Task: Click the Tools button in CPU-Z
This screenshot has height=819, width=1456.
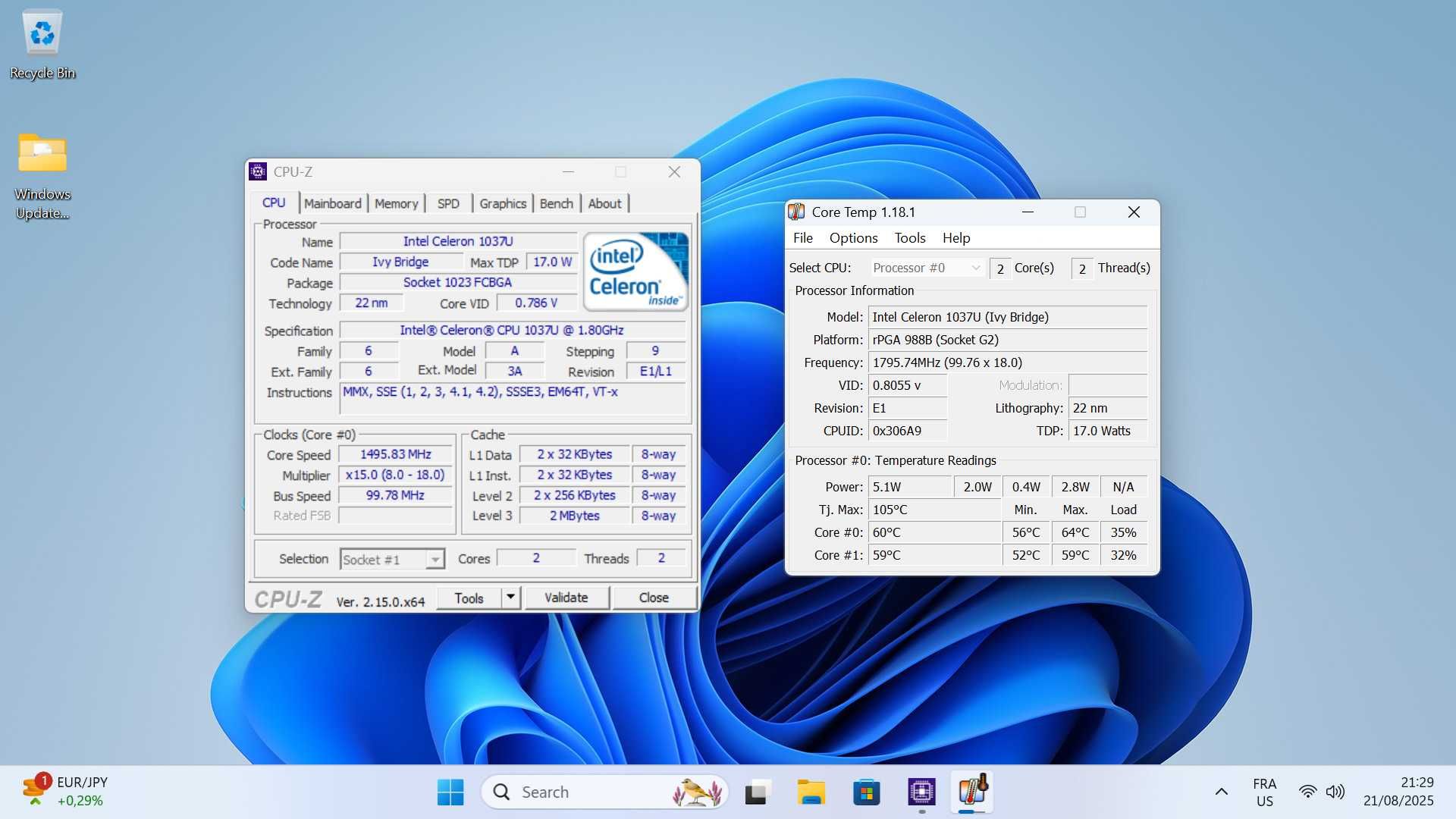Action: (x=469, y=598)
